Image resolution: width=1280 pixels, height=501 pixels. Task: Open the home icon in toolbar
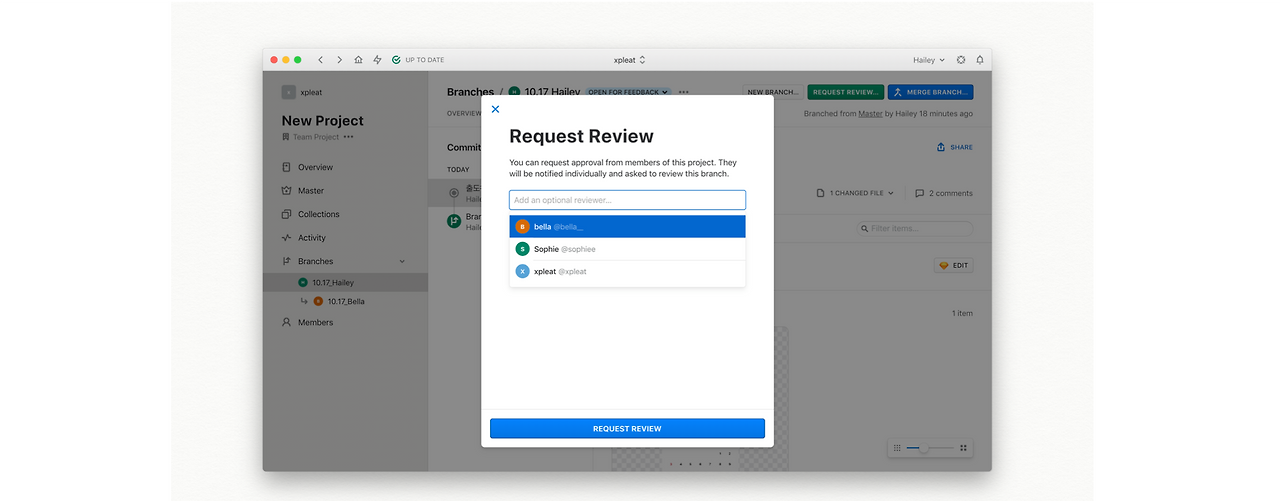pos(358,60)
